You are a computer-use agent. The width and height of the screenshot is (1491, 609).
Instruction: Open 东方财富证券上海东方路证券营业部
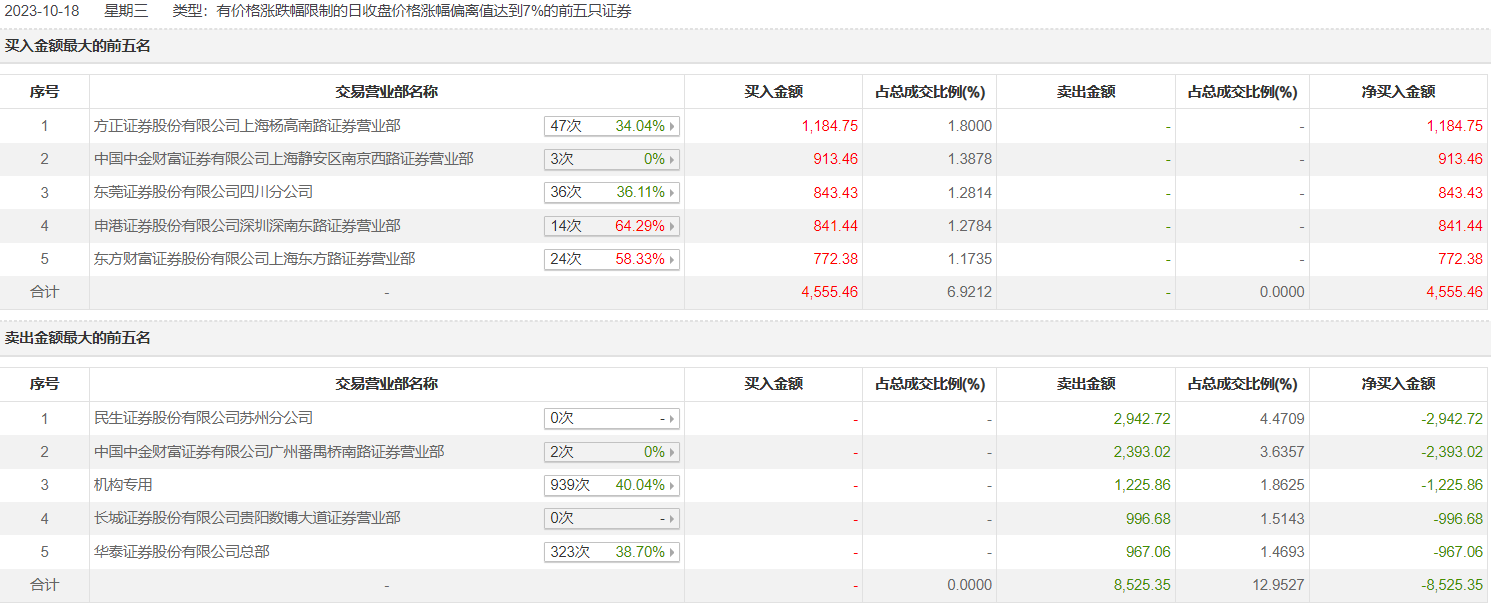[254, 259]
